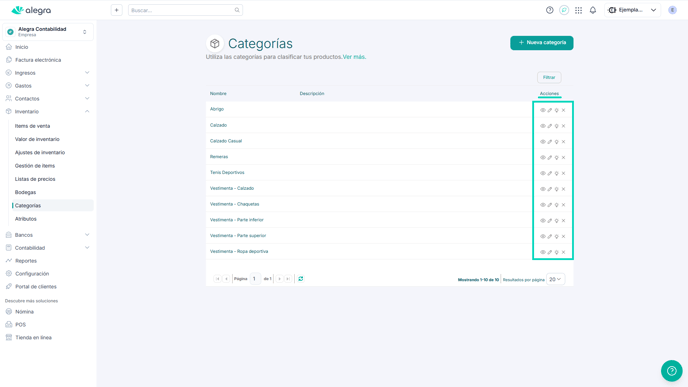The image size is (688, 387).
Task: View the Vestimenta - Parte superior category
Action: 543,236
